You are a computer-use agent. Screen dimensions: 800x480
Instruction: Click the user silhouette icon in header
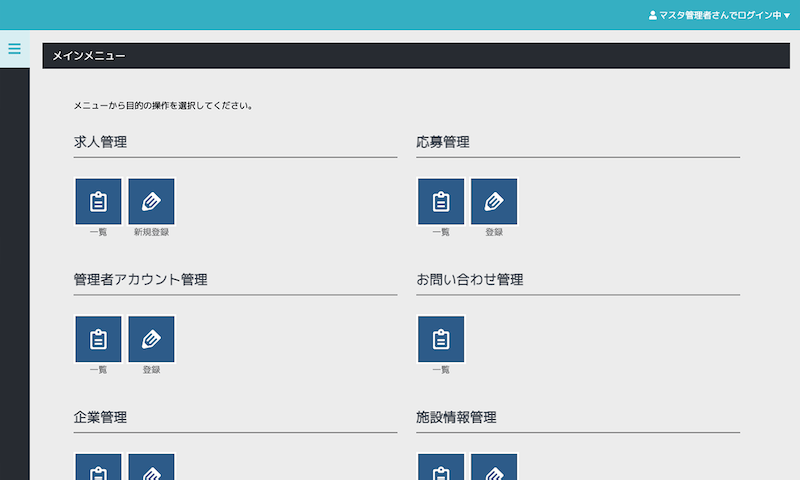click(653, 16)
